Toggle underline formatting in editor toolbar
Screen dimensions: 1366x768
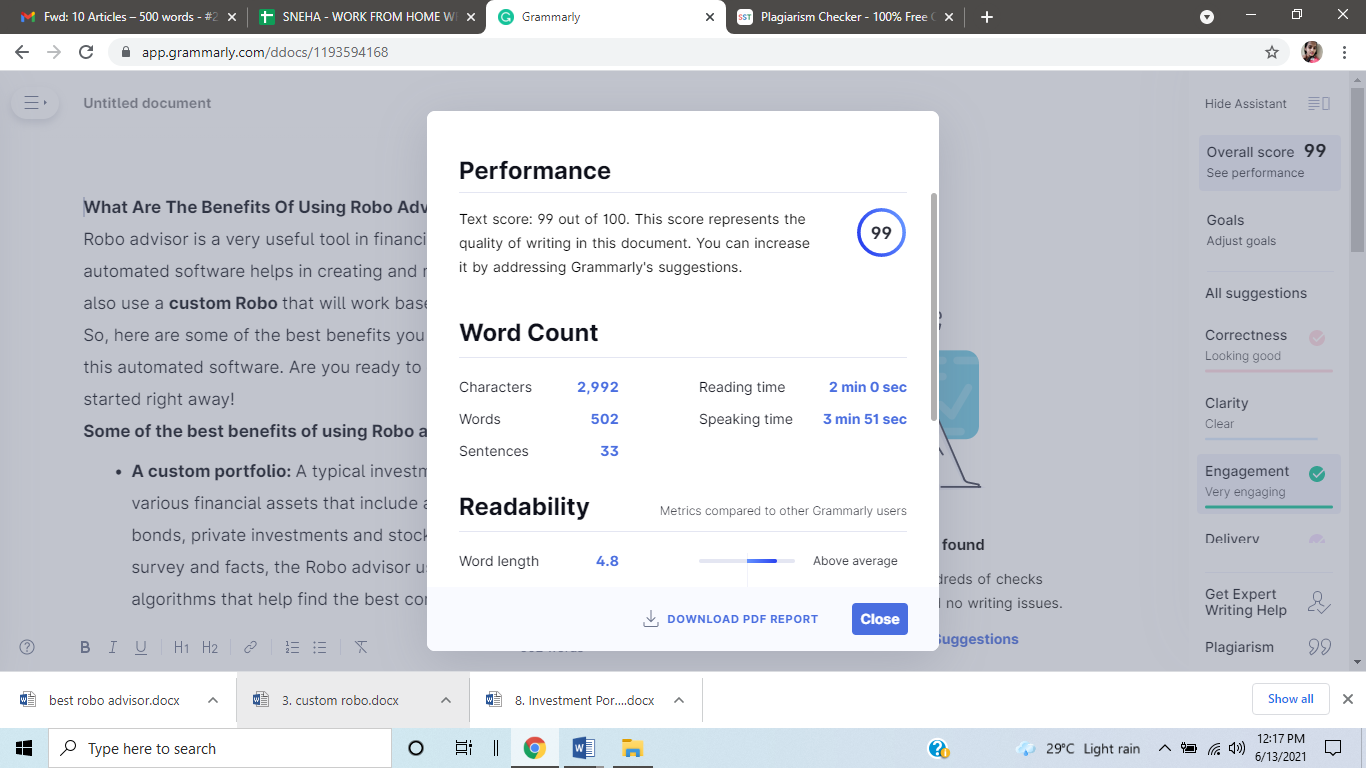(141, 647)
